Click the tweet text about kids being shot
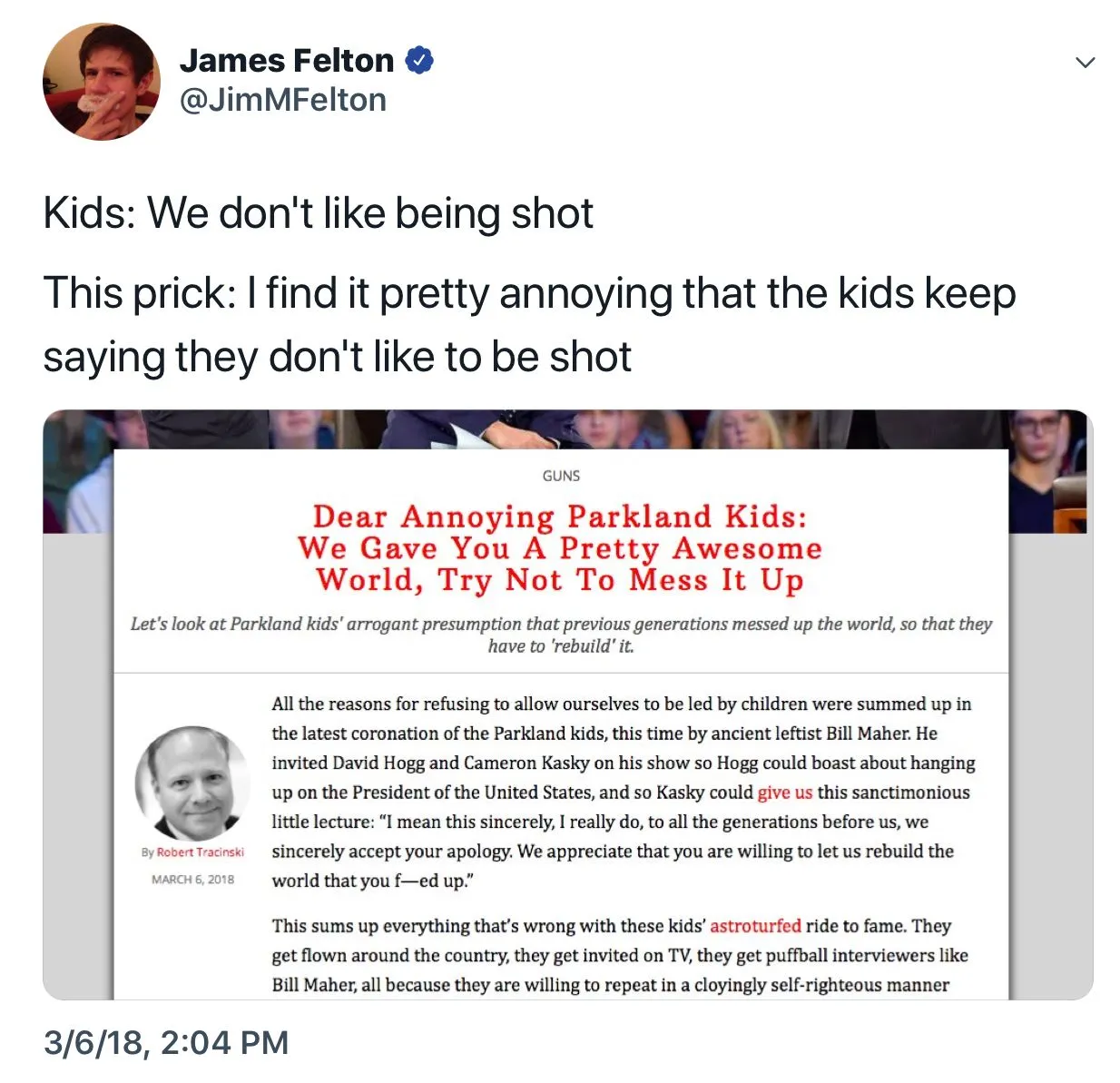Screen dimensions: 1120x1083 529,285
